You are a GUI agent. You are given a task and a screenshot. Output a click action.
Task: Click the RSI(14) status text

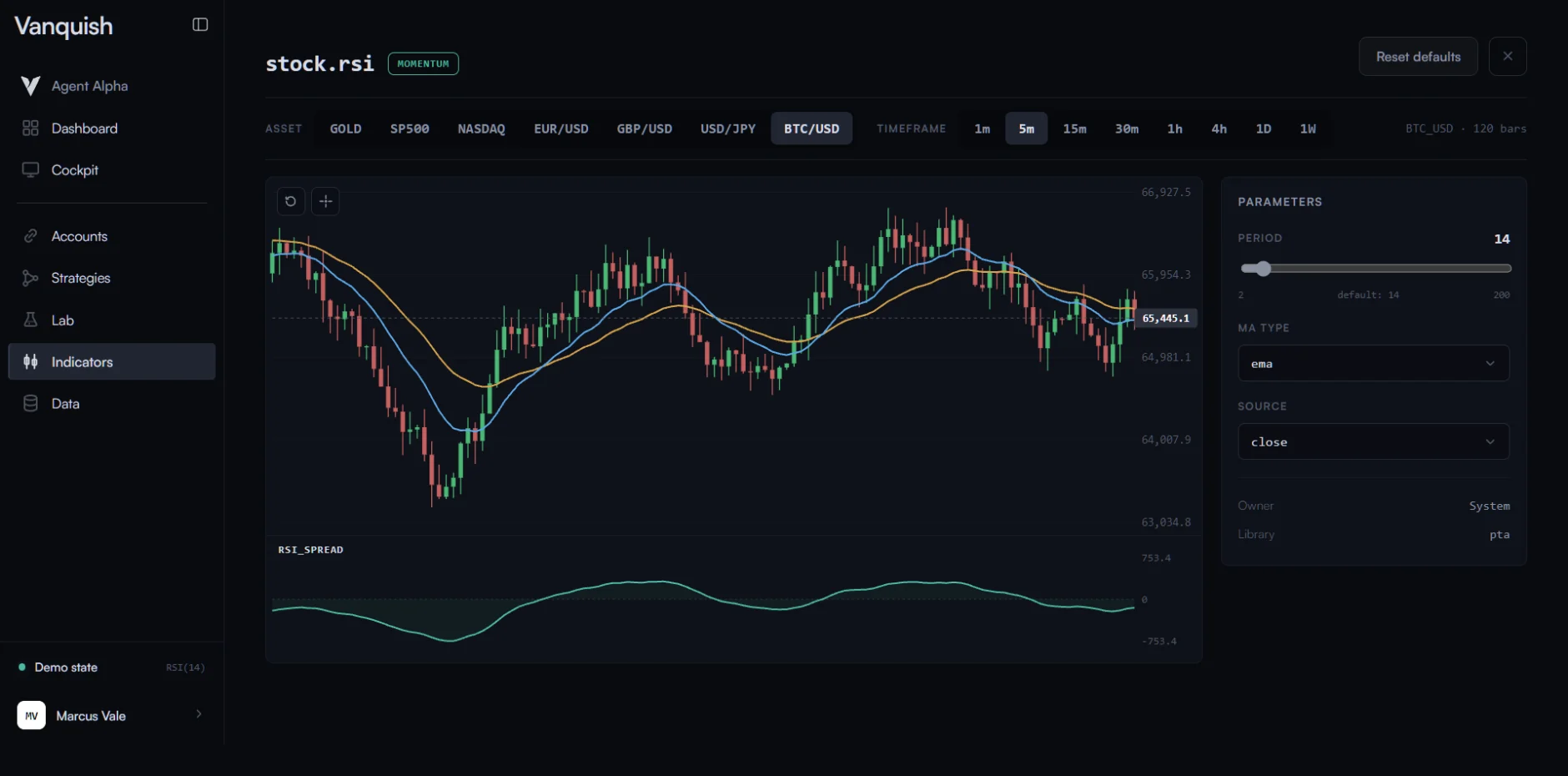(x=185, y=668)
